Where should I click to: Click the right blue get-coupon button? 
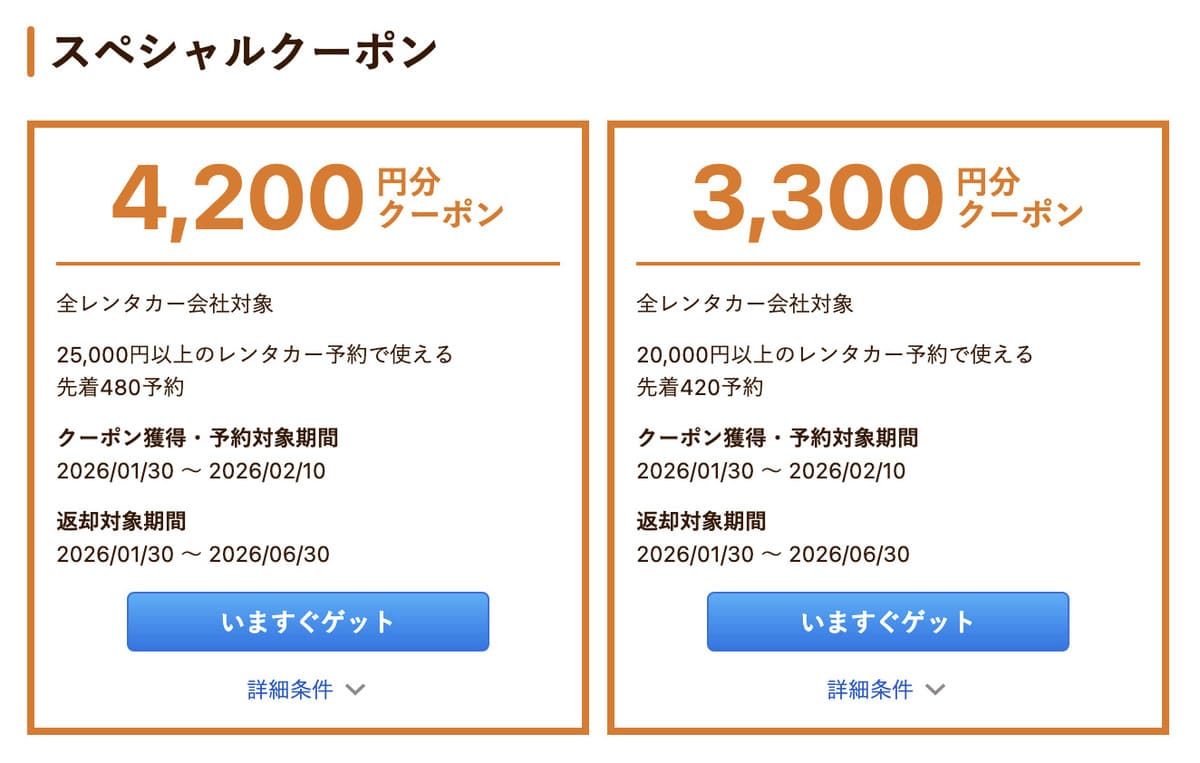[x=888, y=621]
